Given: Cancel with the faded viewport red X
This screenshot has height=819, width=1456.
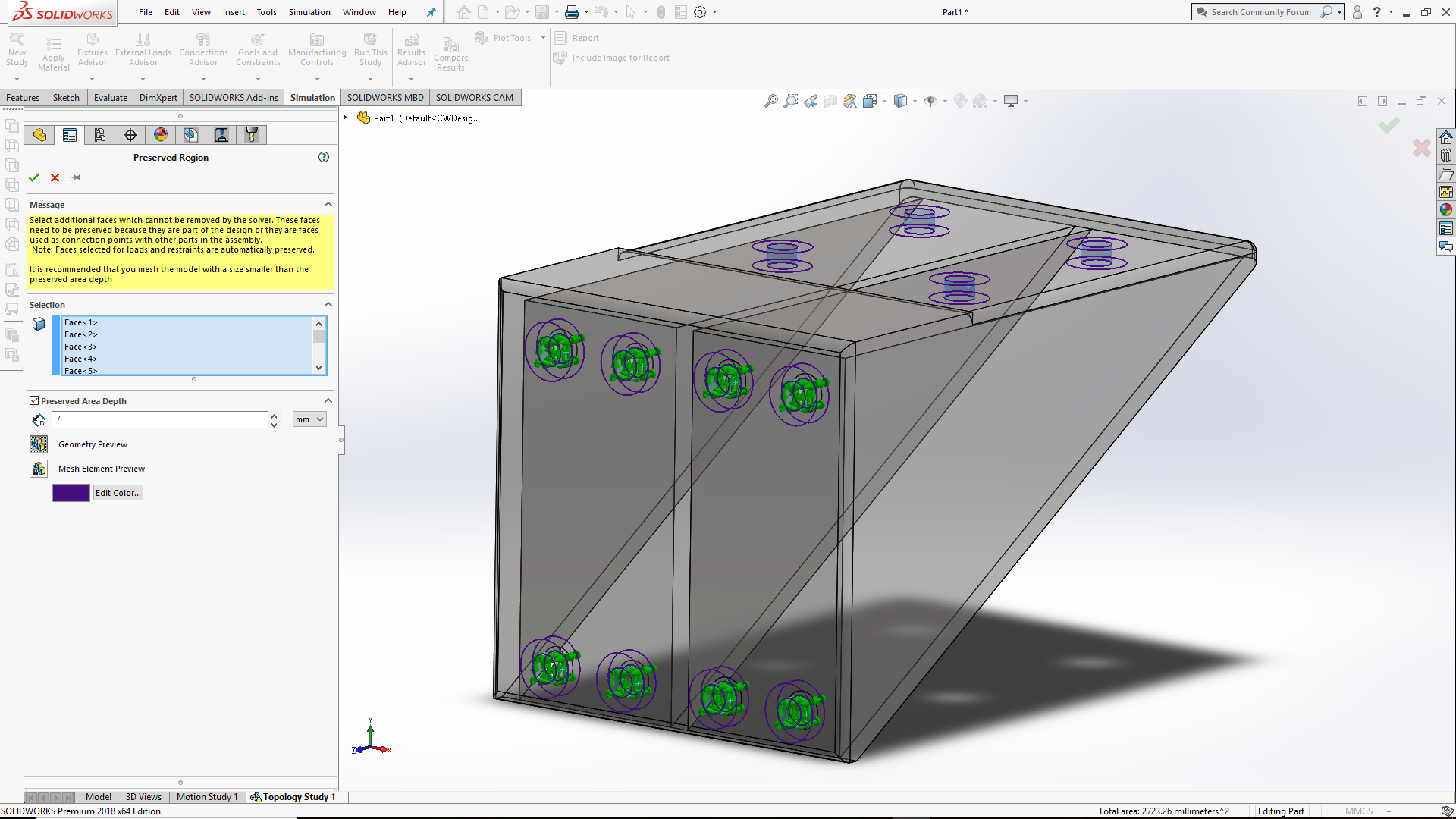Looking at the screenshot, I should 1421,147.
